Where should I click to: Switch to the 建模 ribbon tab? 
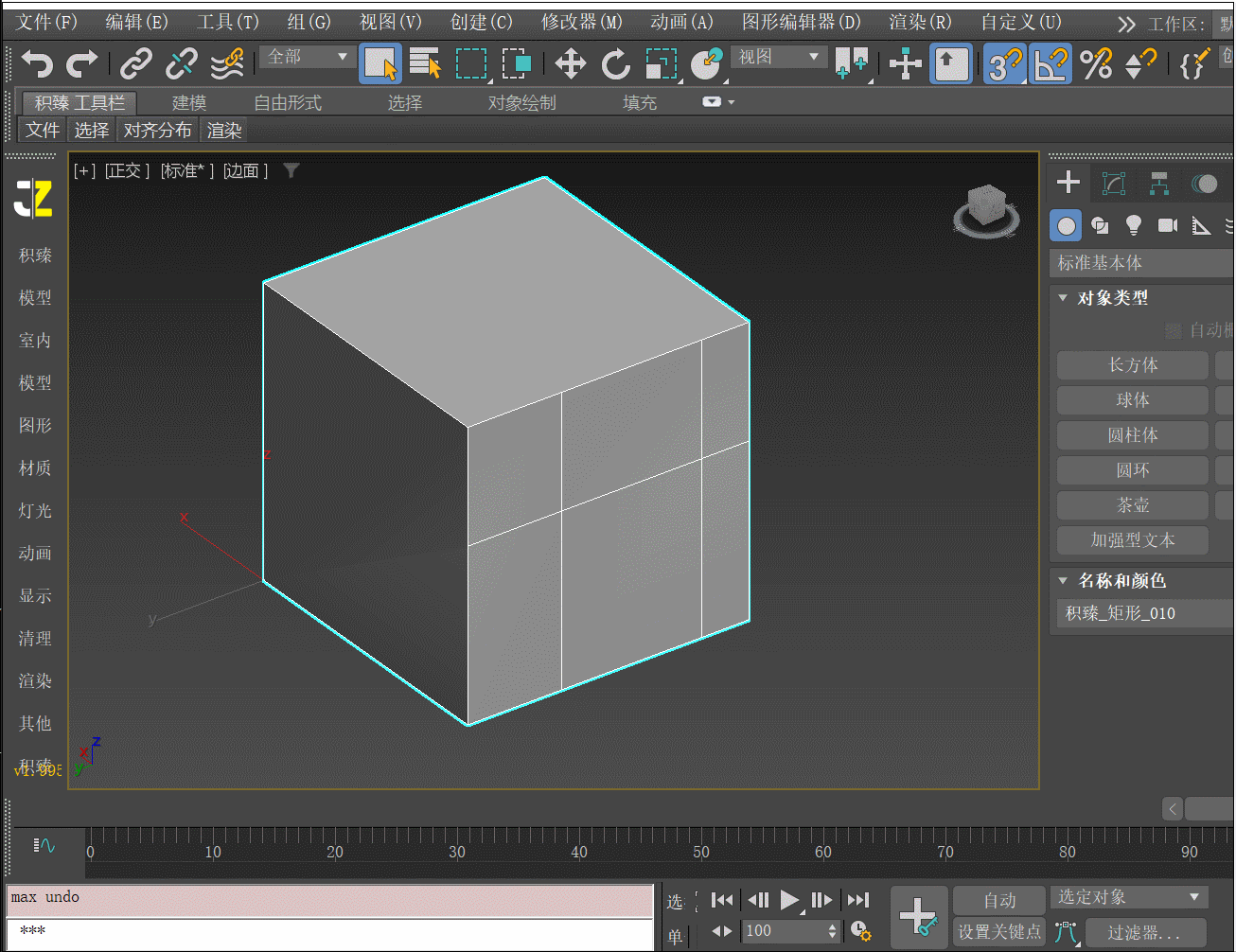click(x=188, y=102)
